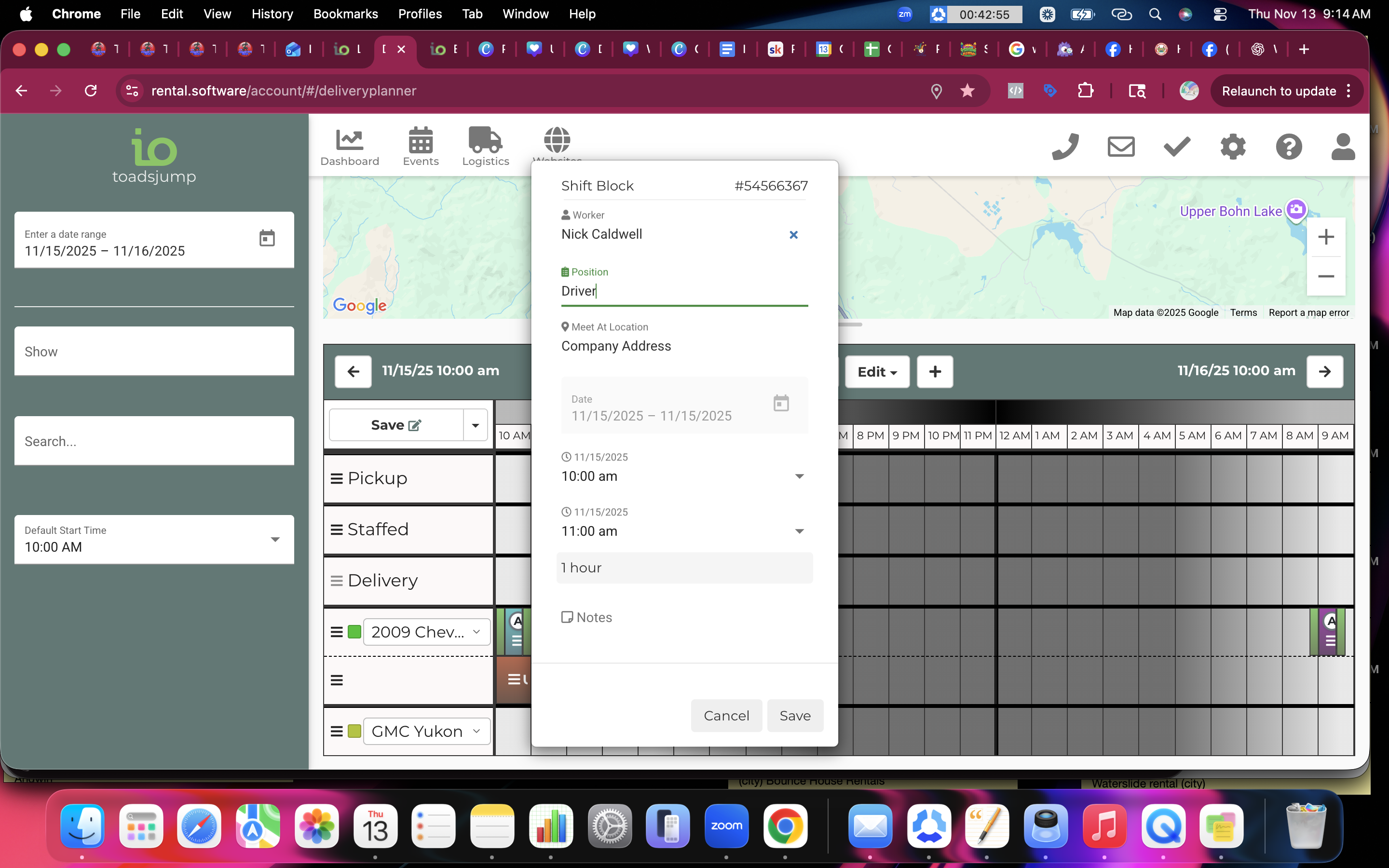Open the gear settings icon
The image size is (1389, 868).
click(1232, 147)
